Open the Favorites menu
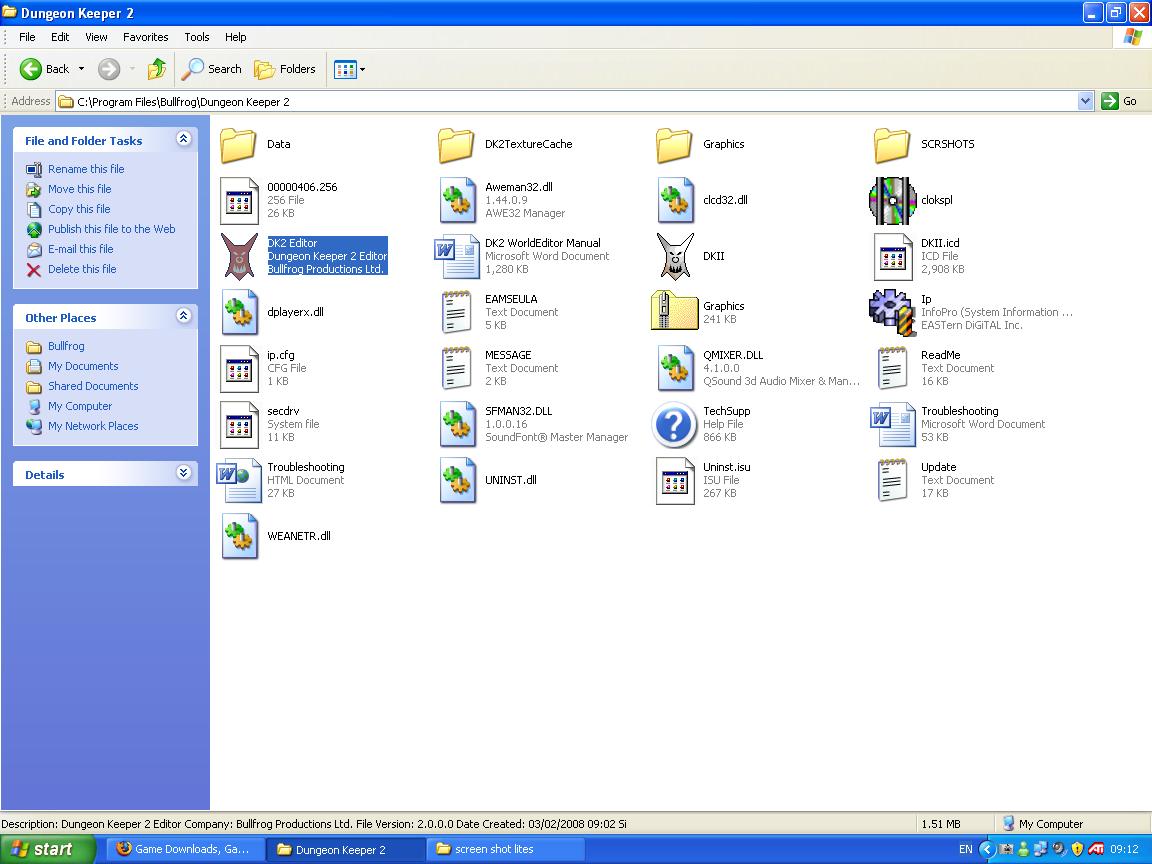1152x864 pixels. [146, 37]
